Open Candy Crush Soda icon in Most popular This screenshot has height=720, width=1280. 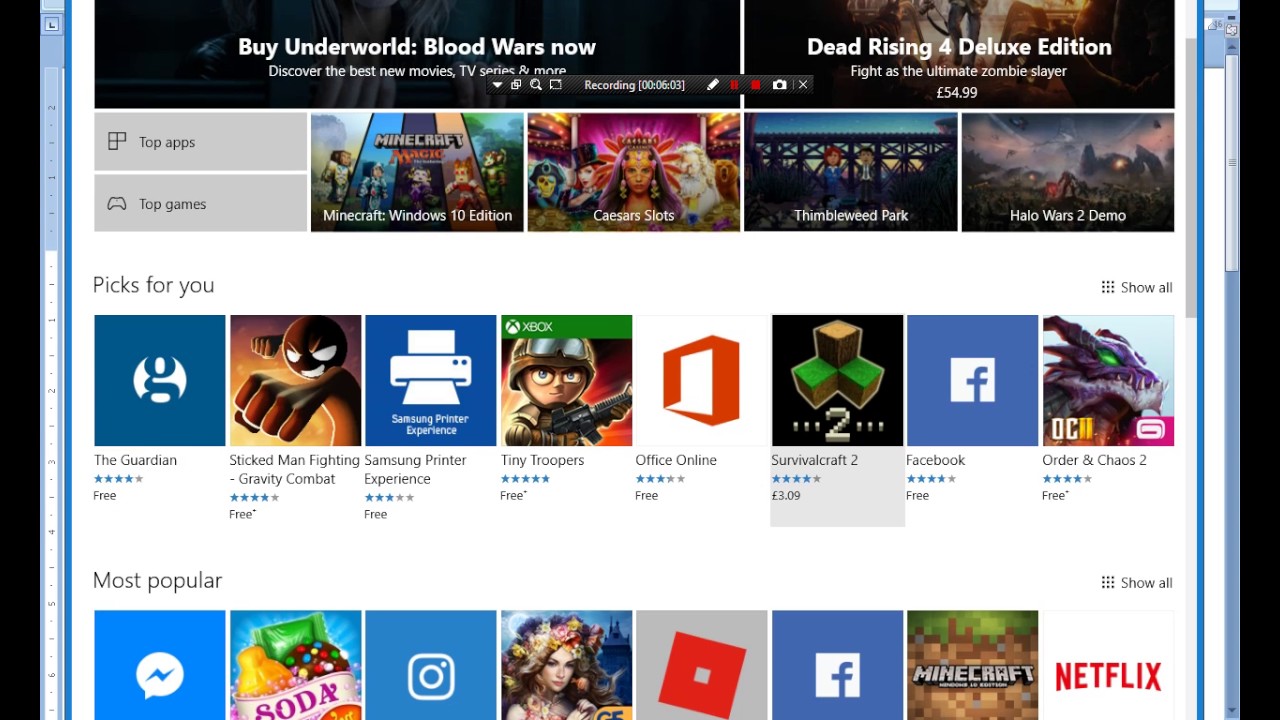coord(295,665)
